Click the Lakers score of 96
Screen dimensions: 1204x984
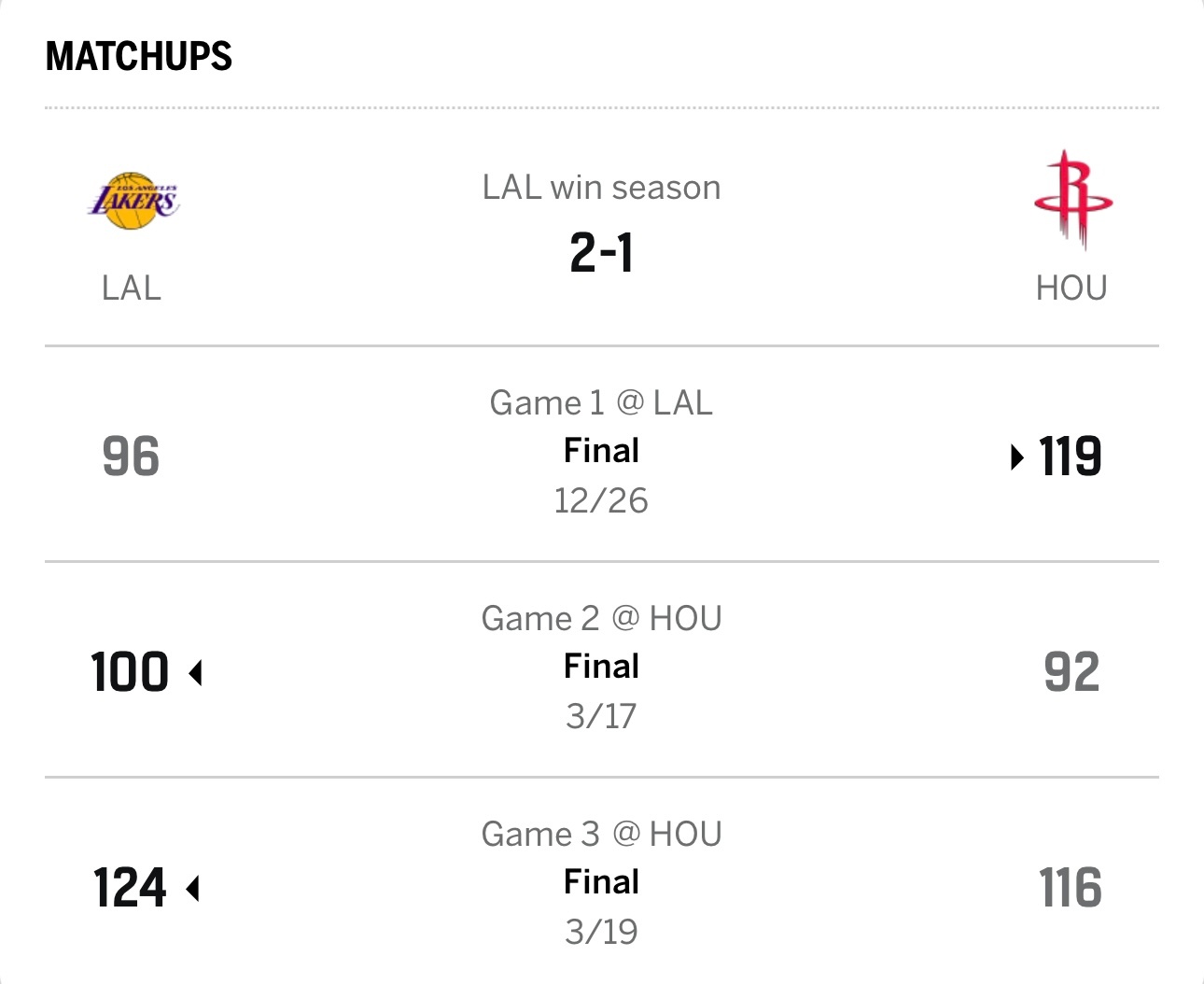(131, 457)
